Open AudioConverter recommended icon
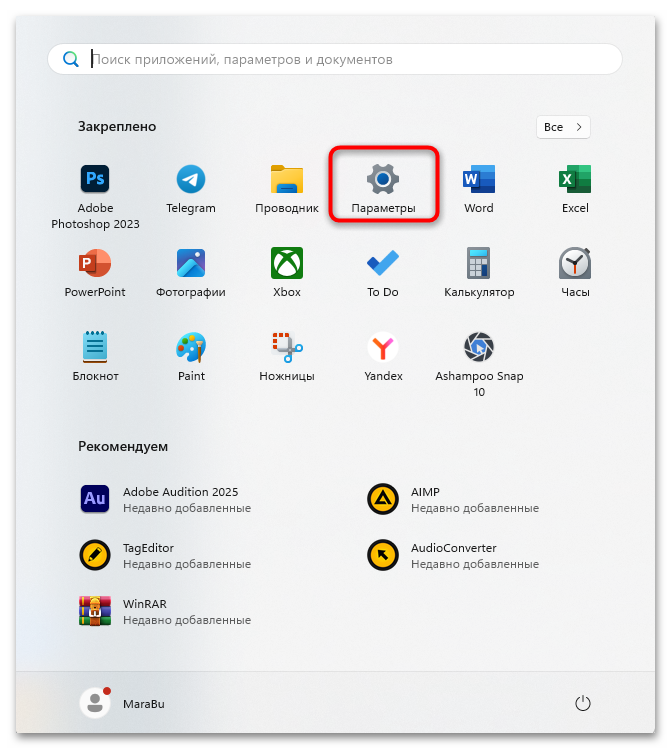Image resolution: width=671 pixels, height=749 pixels. pyautogui.click(x=383, y=555)
